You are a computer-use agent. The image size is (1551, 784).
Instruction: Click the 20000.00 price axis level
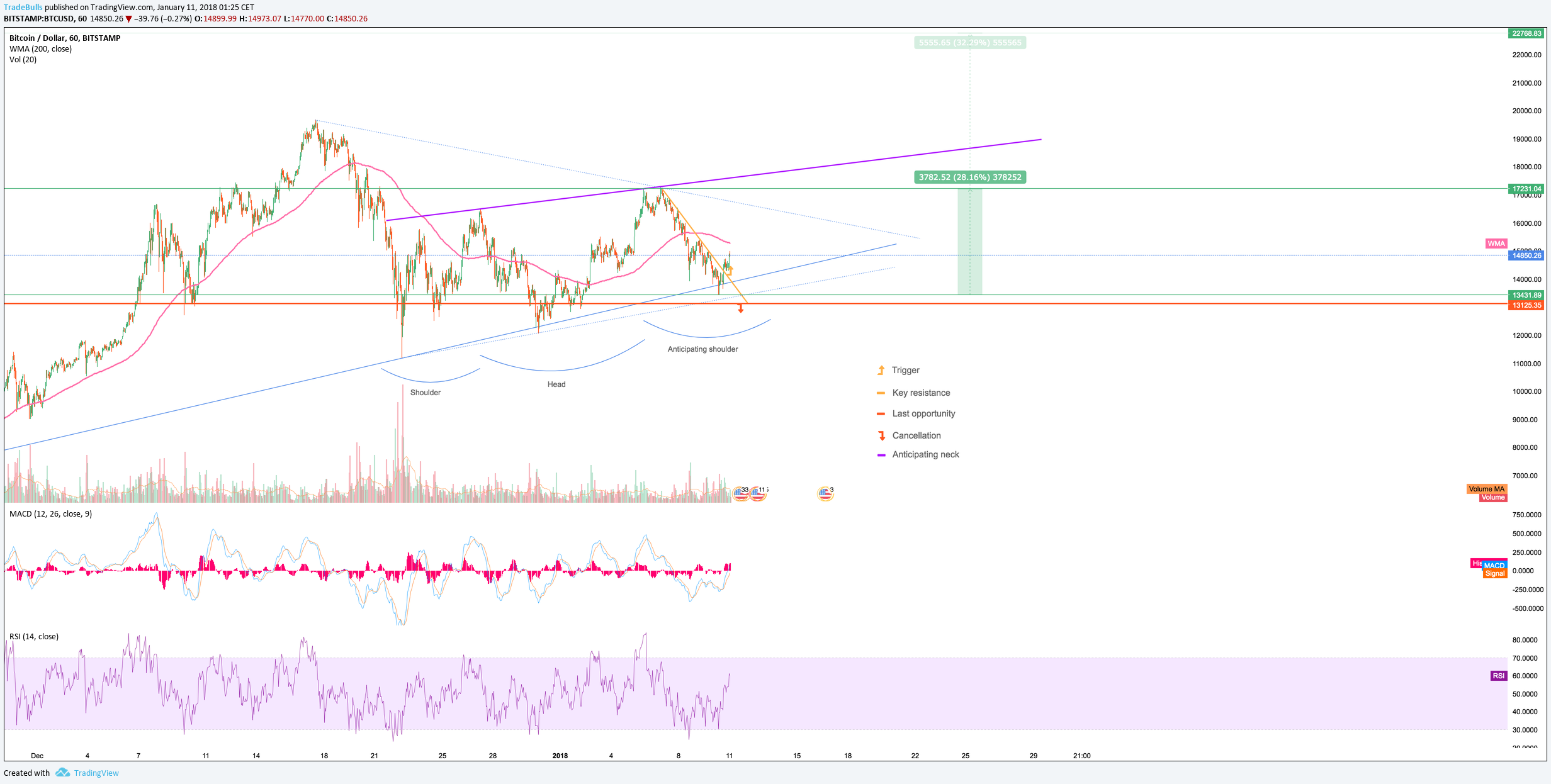coord(1526,111)
